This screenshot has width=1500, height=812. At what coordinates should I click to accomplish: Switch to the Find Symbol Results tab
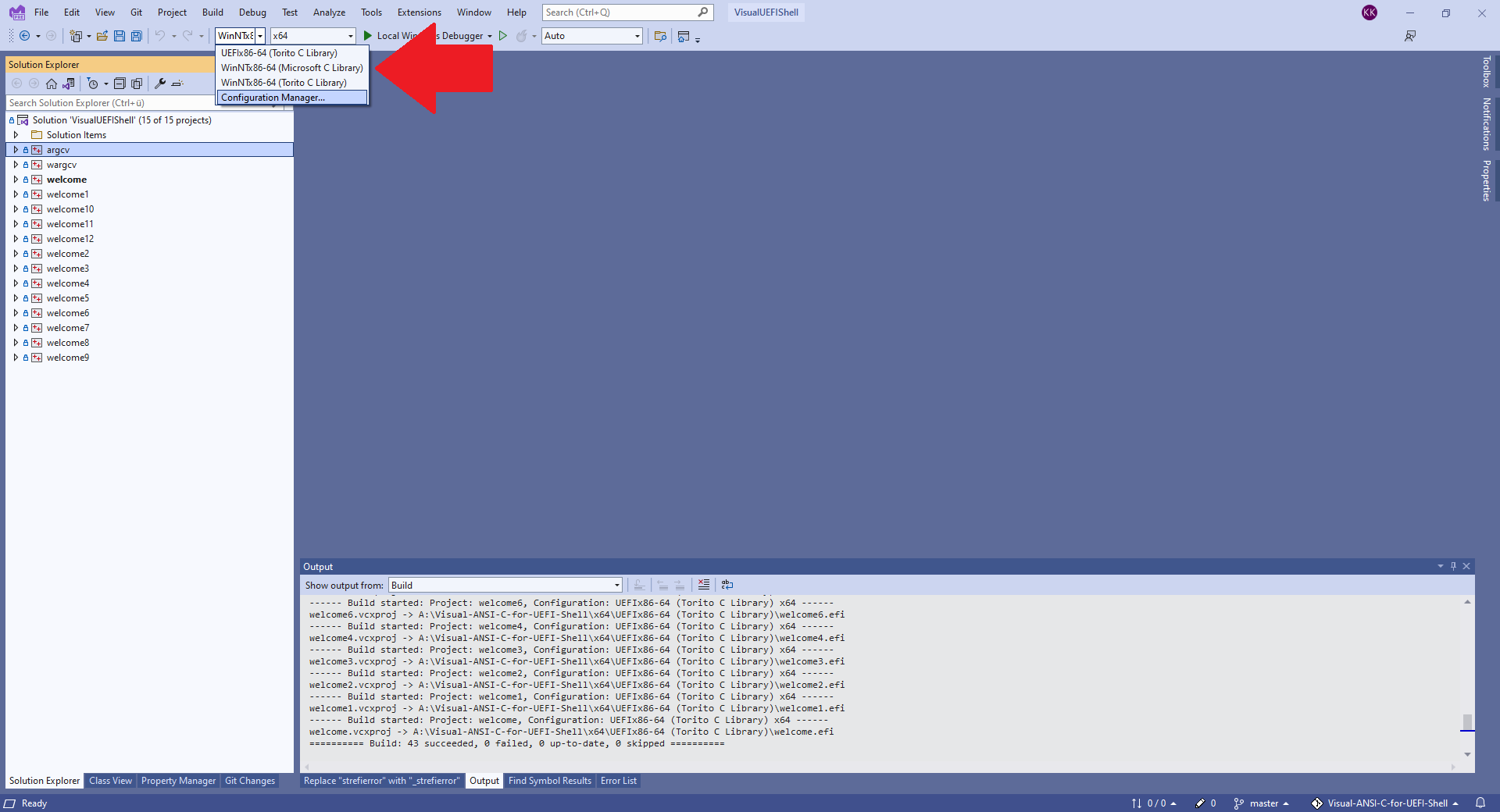550,781
